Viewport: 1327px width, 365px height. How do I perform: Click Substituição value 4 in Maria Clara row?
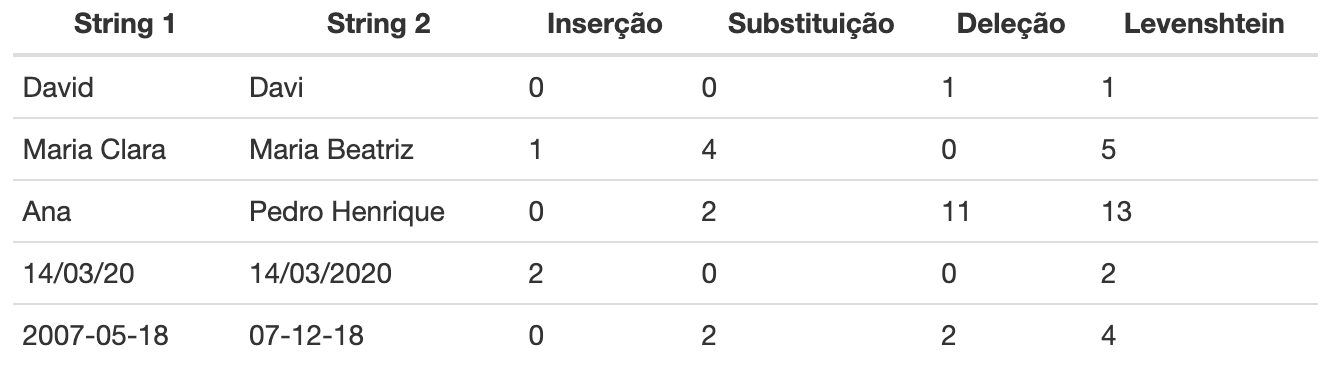709,150
